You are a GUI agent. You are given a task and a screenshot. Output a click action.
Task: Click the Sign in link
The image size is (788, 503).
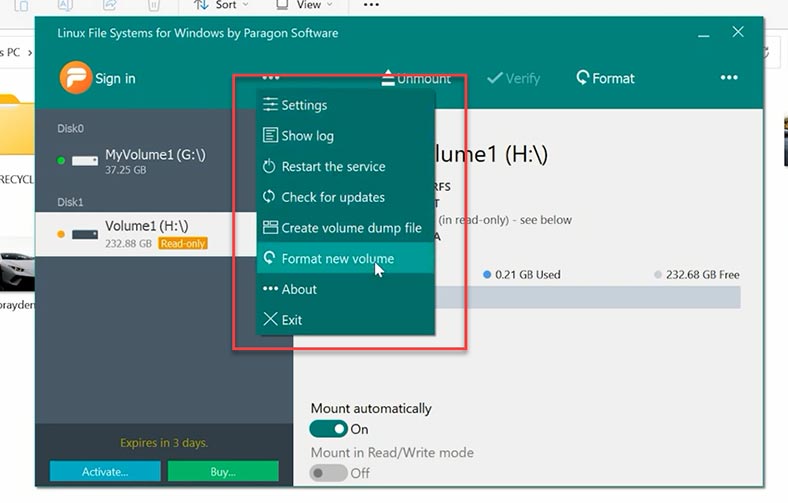click(115, 78)
